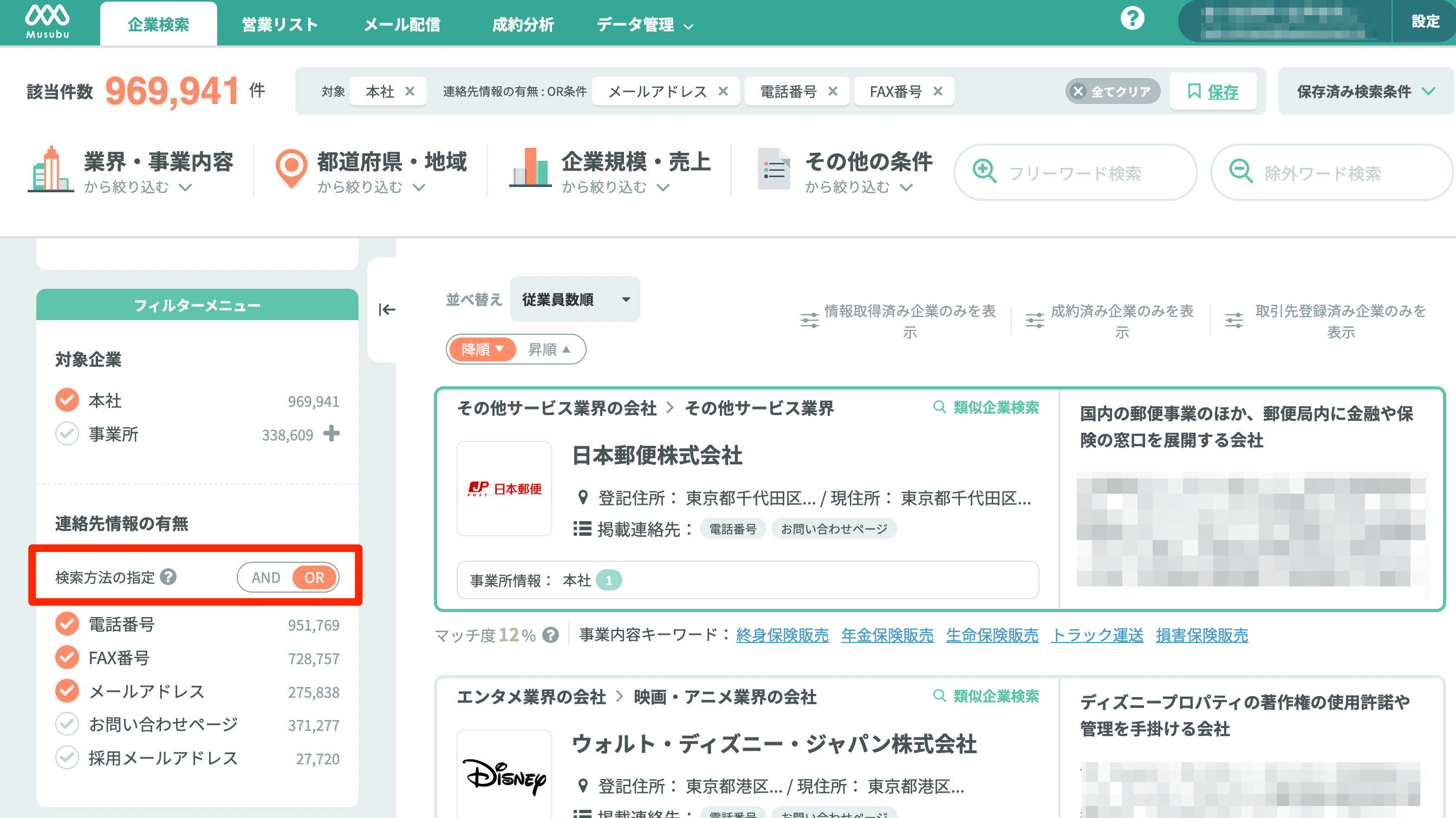Viewport: 1456px width, 818px height.
Task: Expand その他の条件 から絞り込む chevron
Action: click(x=907, y=187)
